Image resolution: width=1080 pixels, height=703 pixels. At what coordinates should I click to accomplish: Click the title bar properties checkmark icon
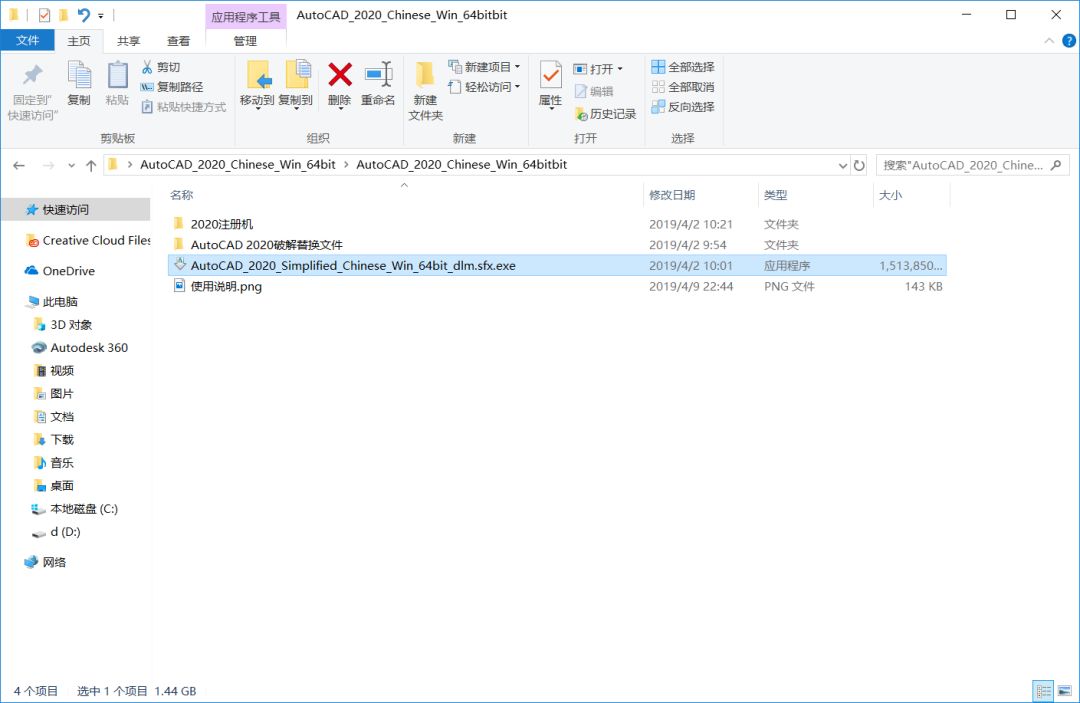[44, 14]
